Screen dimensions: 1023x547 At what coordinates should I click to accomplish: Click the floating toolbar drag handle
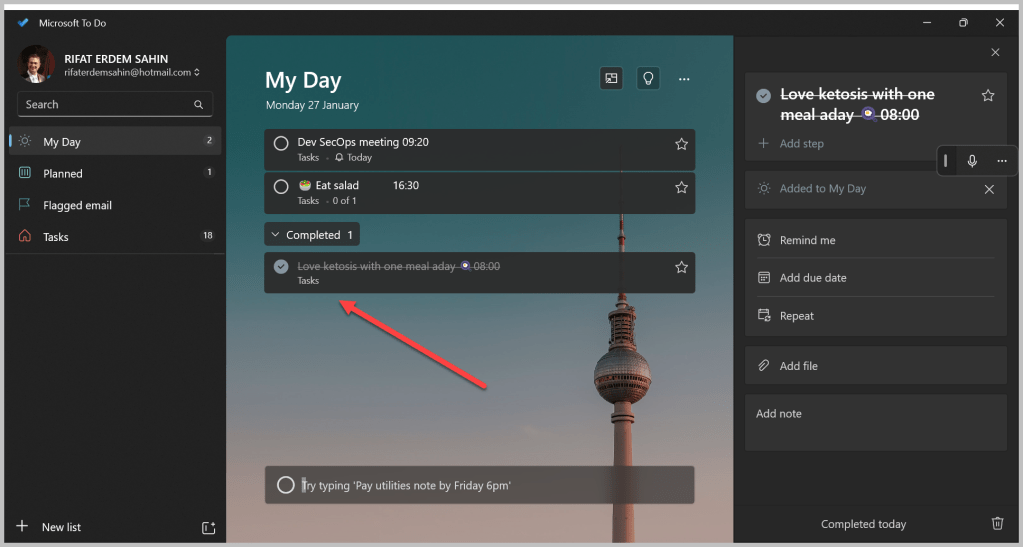(x=945, y=161)
